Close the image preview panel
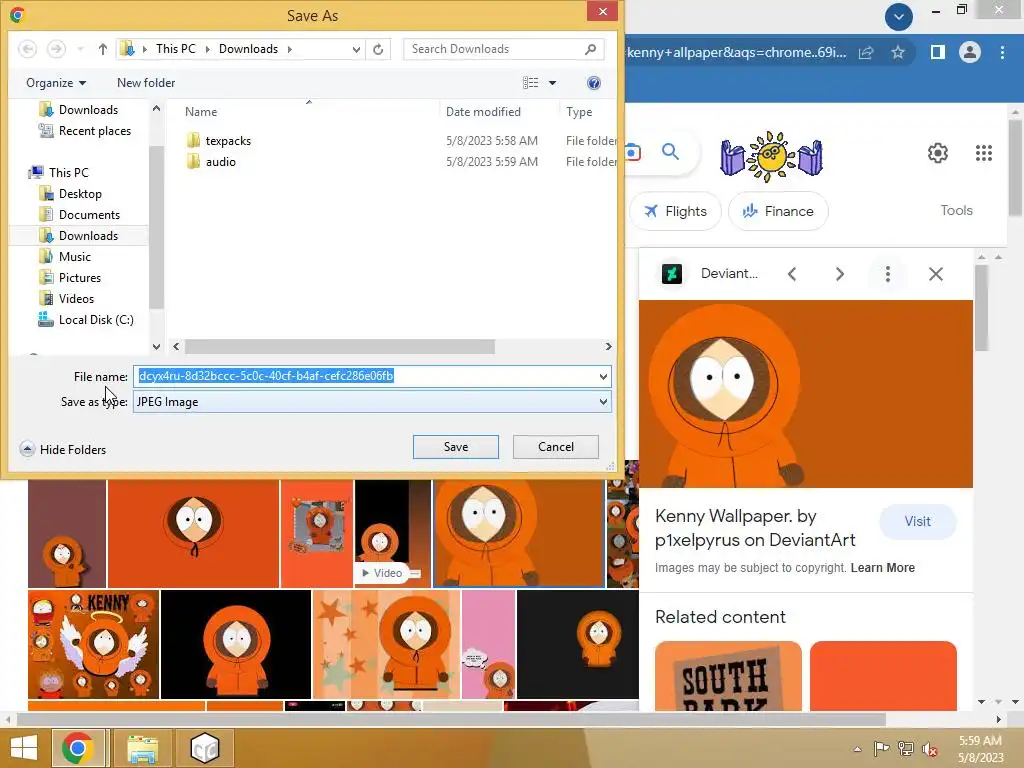The image size is (1024, 768). (x=936, y=274)
